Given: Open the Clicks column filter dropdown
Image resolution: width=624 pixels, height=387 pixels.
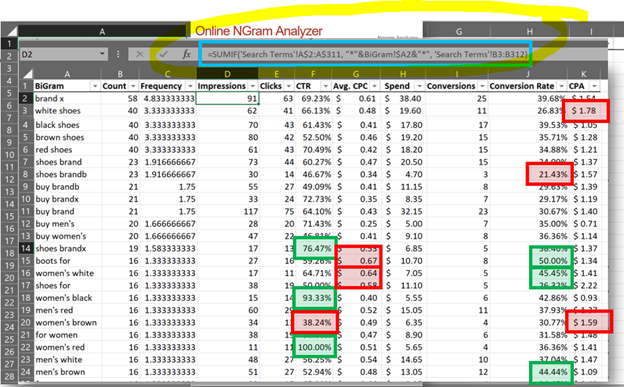Looking at the screenshot, I should coord(289,86).
